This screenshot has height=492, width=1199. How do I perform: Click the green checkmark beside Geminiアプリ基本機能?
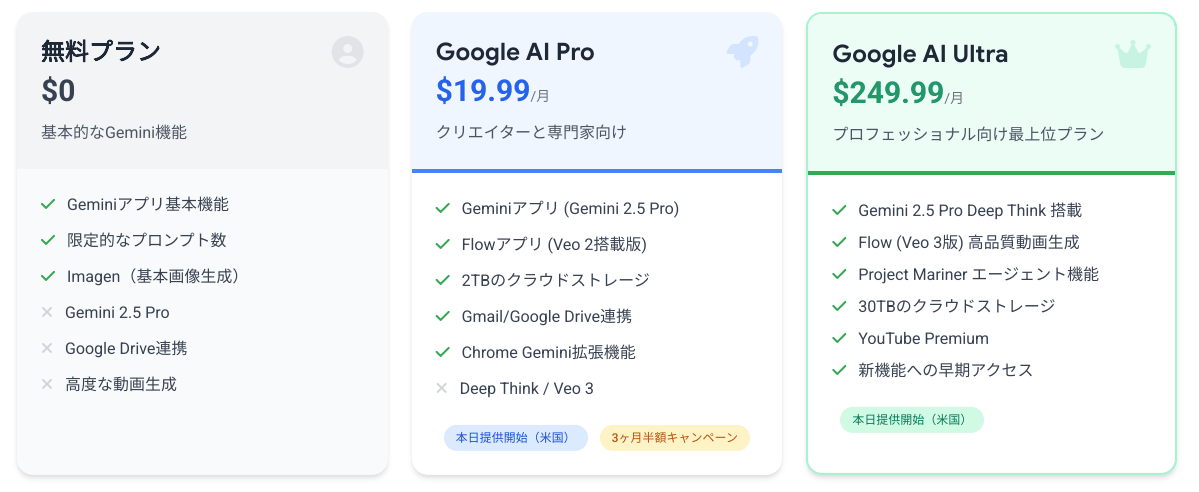48,204
